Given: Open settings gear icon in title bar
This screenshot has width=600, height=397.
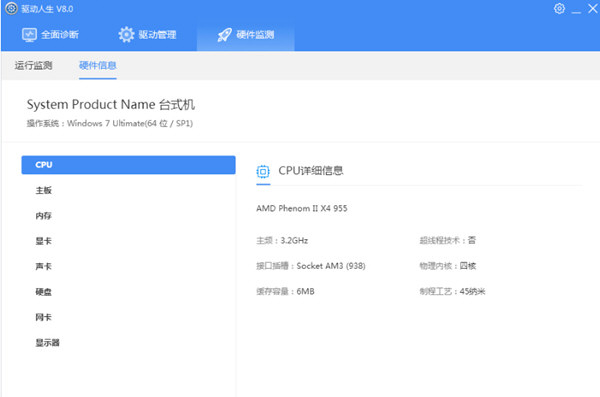Looking at the screenshot, I should [559, 8].
